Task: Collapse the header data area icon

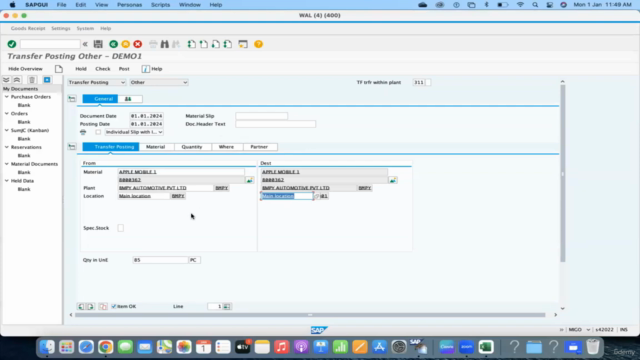Action: (72, 99)
